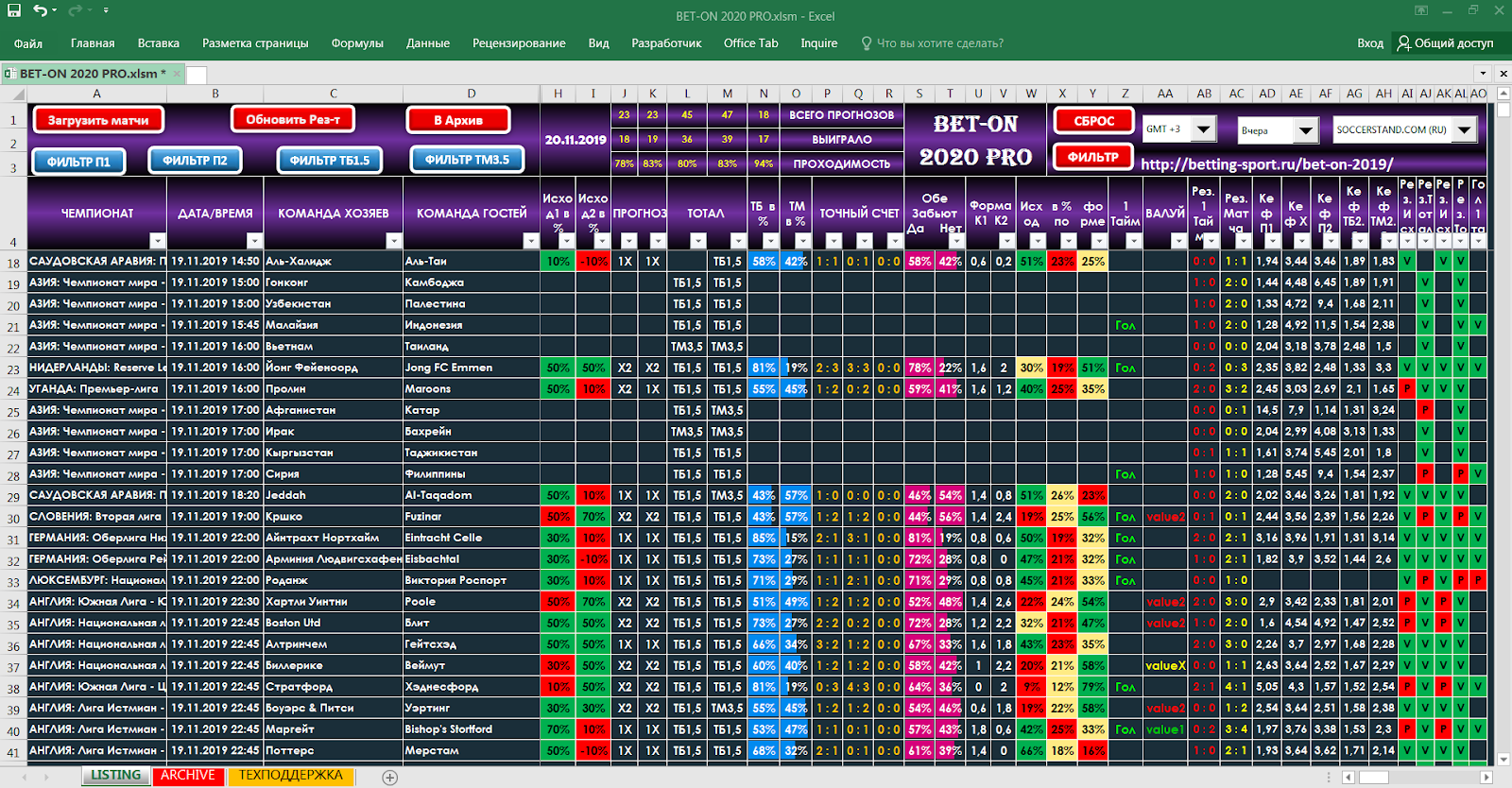This screenshot has width=1512, height=788.
Task: Click the red ФИЛЬТР button near logo
Action: (1093, 157)
